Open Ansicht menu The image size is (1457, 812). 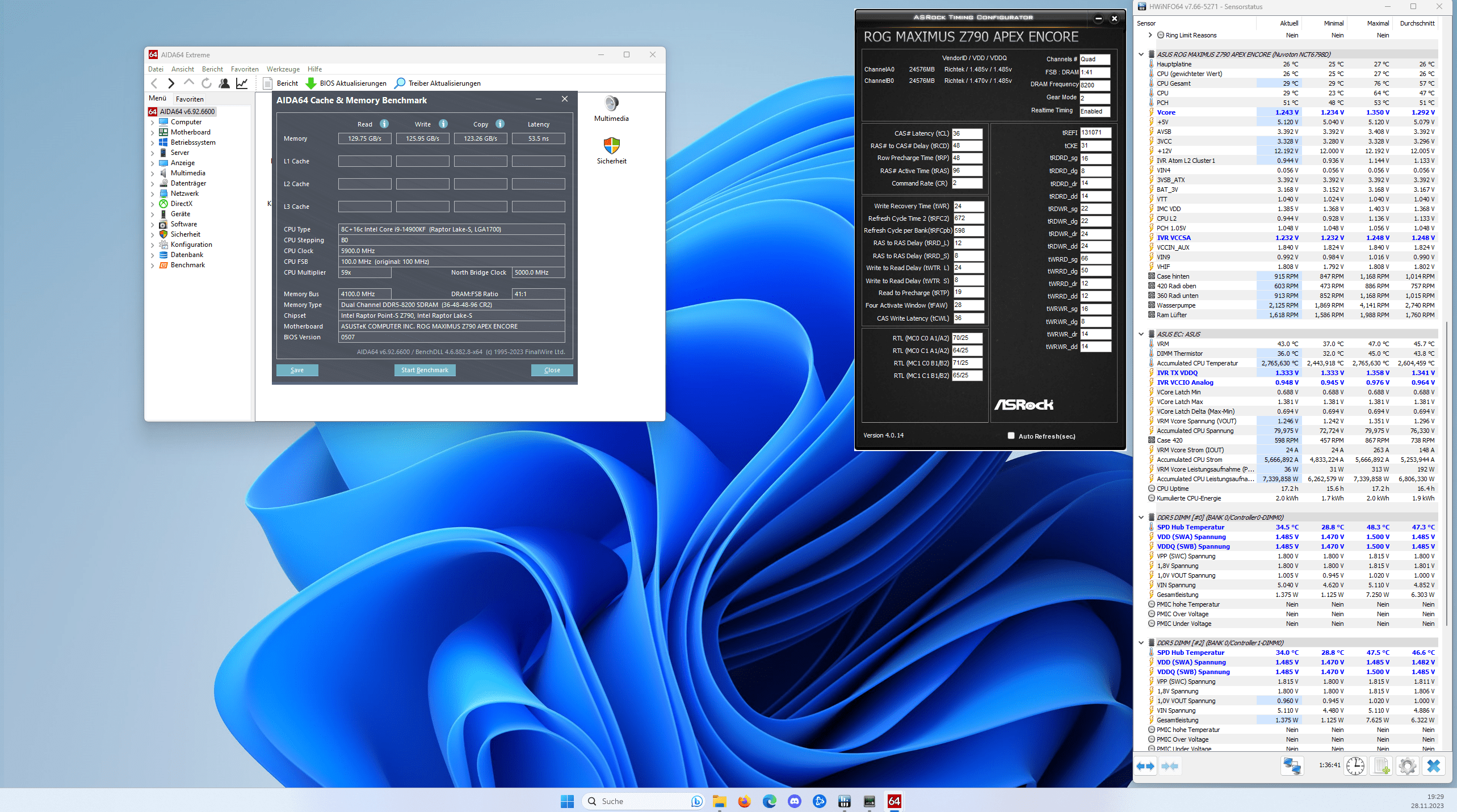click(183, 69)
